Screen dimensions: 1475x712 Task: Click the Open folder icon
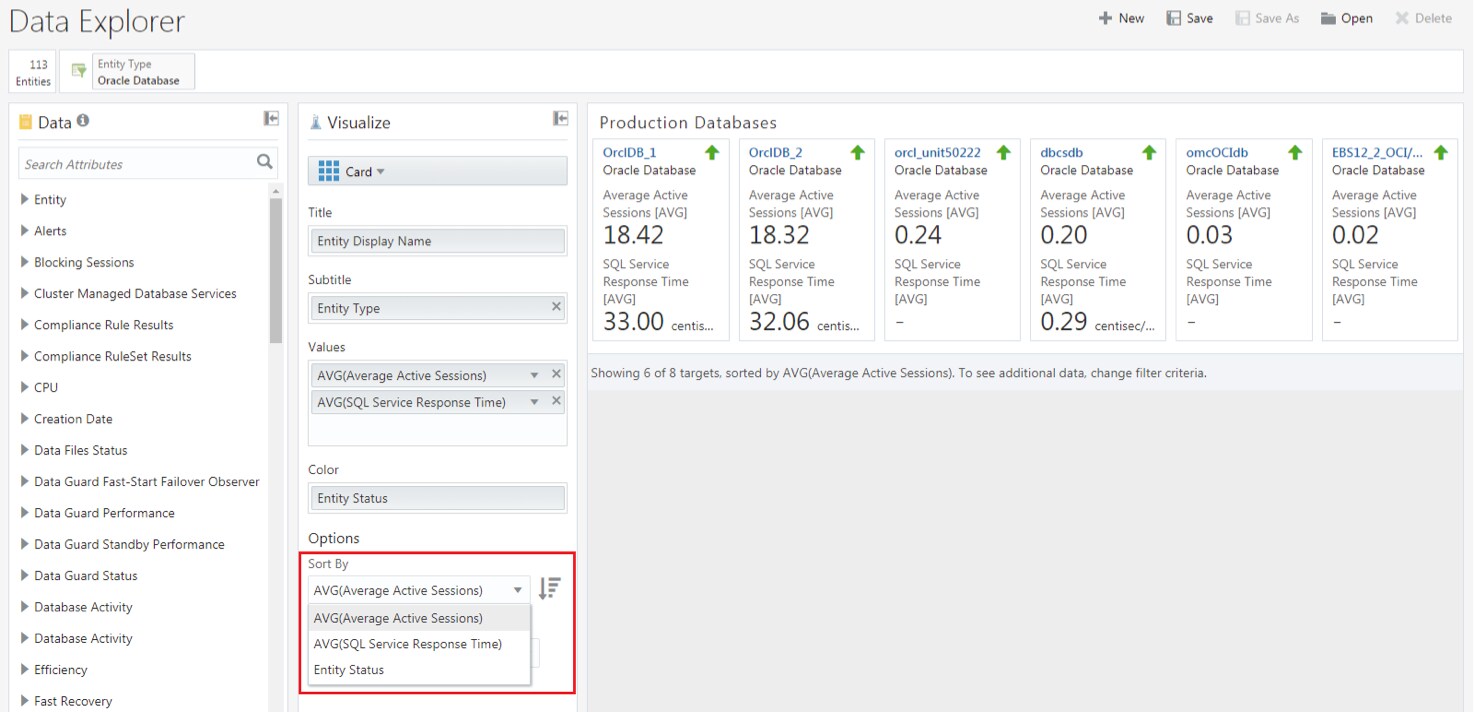[1328, 18]
